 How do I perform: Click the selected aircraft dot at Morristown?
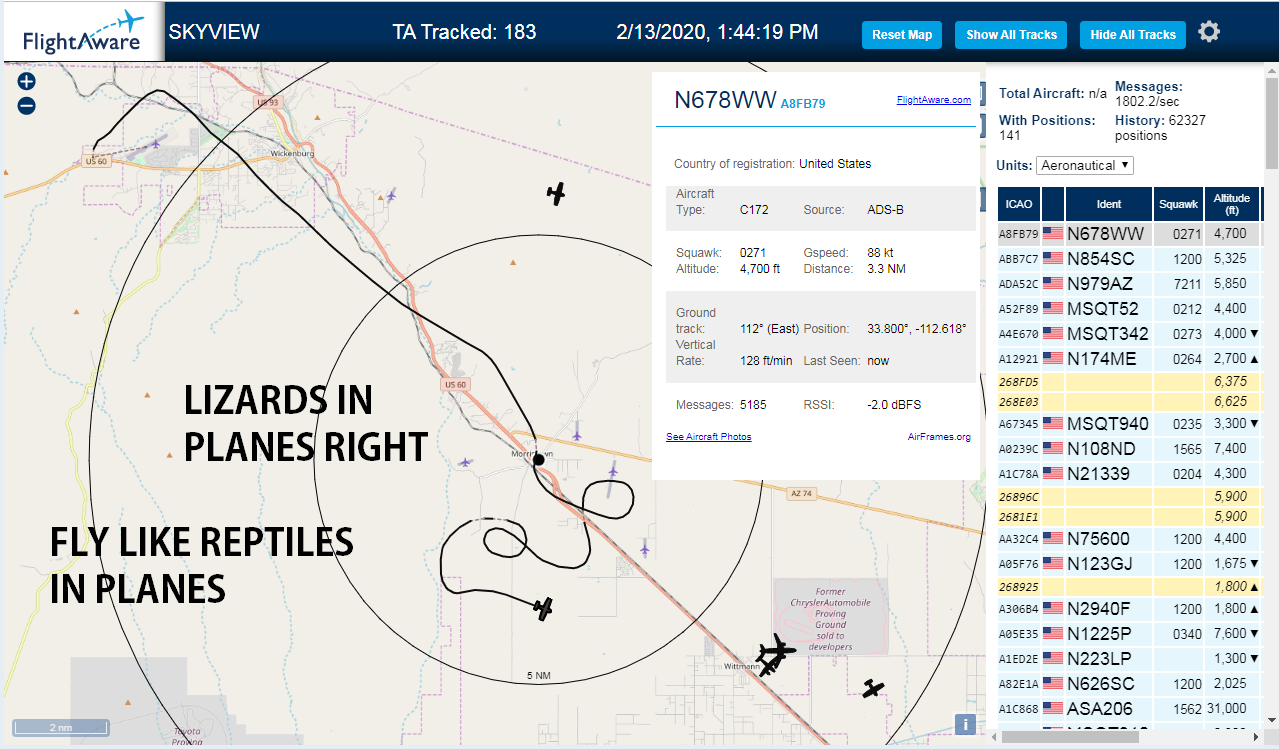tap(538, 460)
